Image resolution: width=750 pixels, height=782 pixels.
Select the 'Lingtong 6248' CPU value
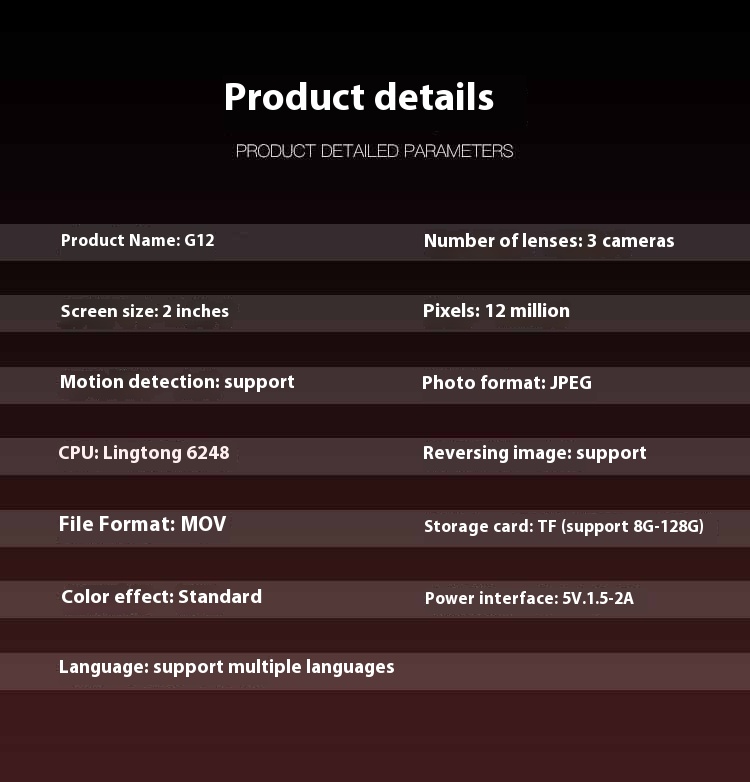[x=166, y=453]
